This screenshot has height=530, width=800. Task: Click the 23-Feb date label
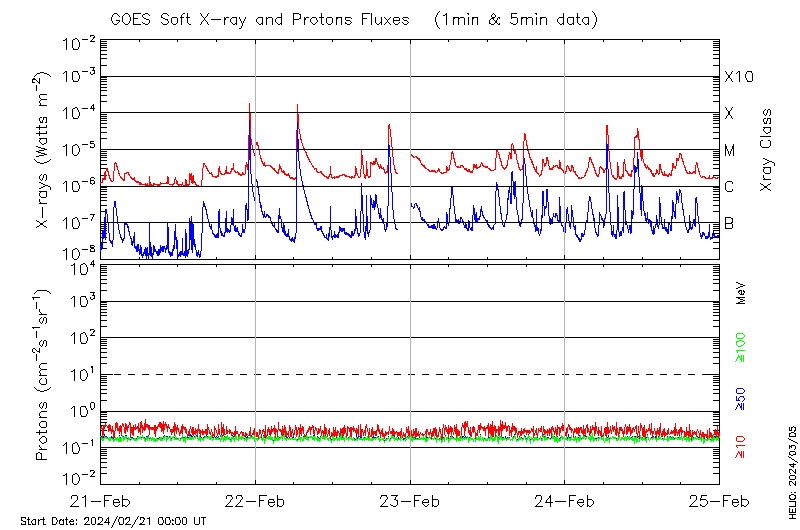(x=410, y=501)
